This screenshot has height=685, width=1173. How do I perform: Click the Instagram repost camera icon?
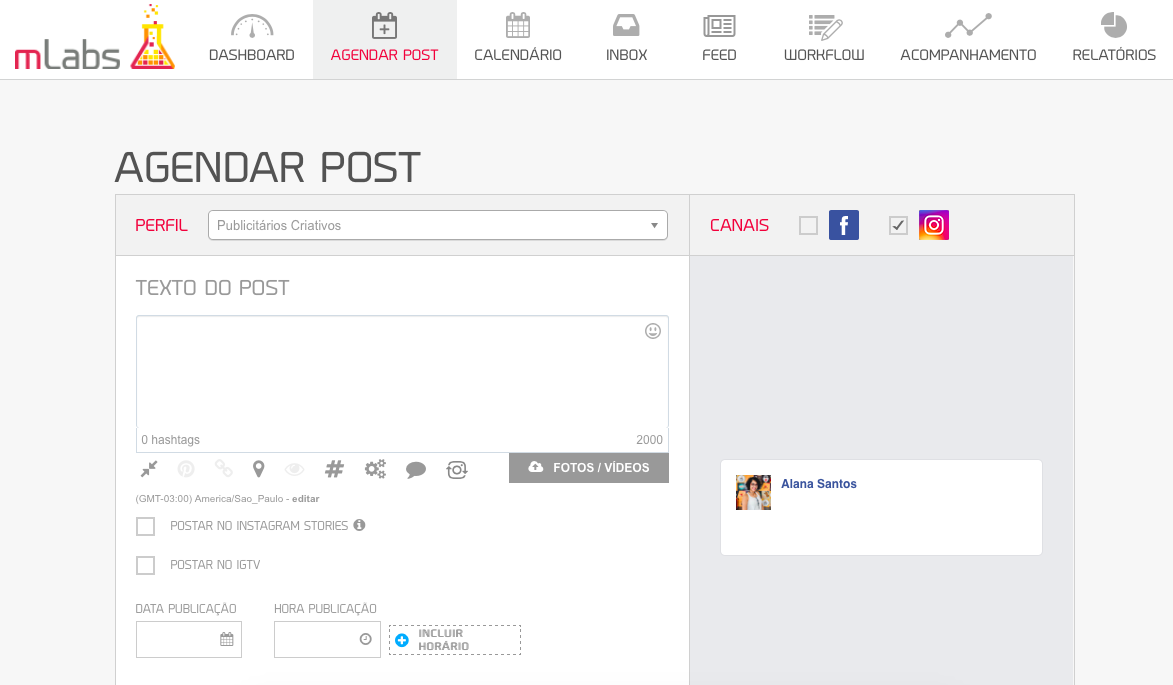457,469
